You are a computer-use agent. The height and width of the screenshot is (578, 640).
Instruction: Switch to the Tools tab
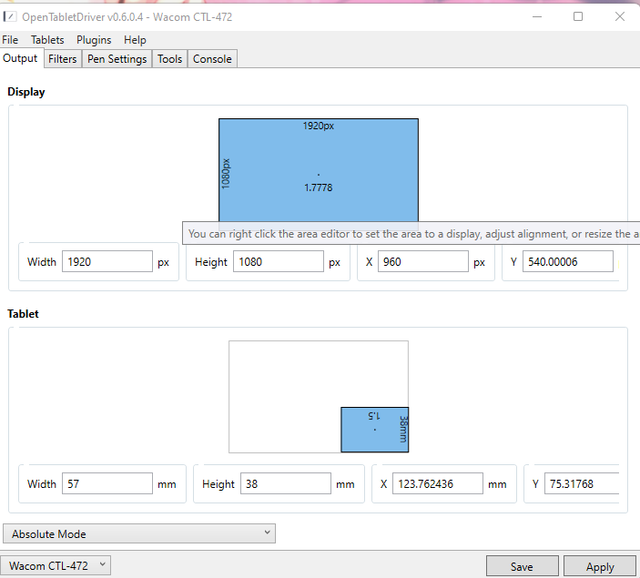pyautogui.click(x=169, y=59)
